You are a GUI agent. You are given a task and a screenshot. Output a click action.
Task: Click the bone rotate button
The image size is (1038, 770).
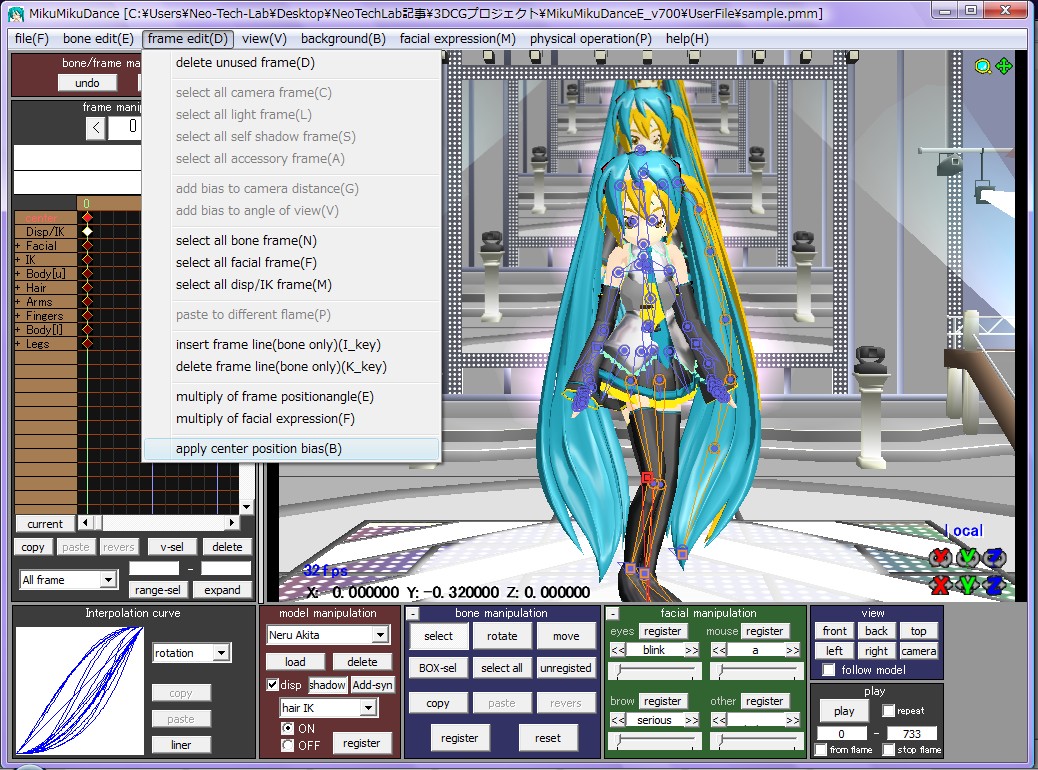pos(502,636)
